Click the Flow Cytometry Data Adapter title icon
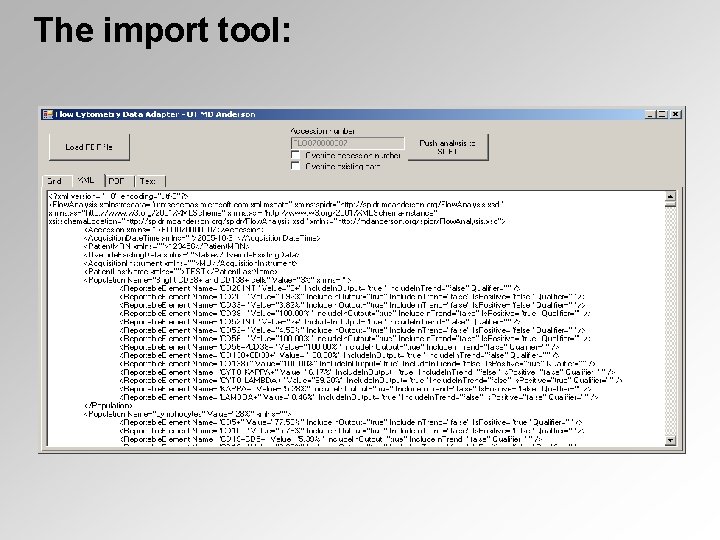 [x=48, y=114]
